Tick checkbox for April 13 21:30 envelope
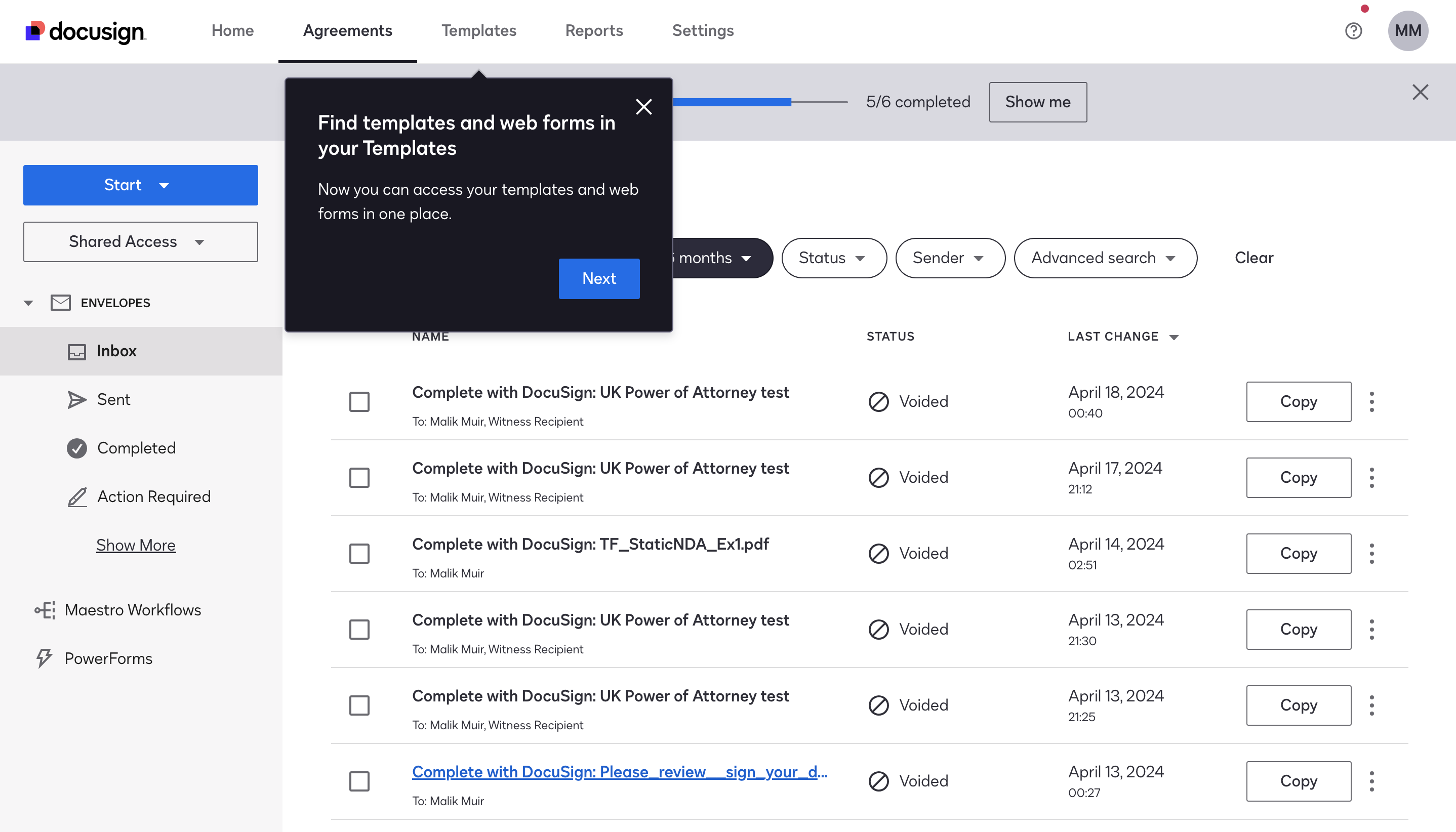Screen dimensions: 1456x832 [x=359, y=630]
